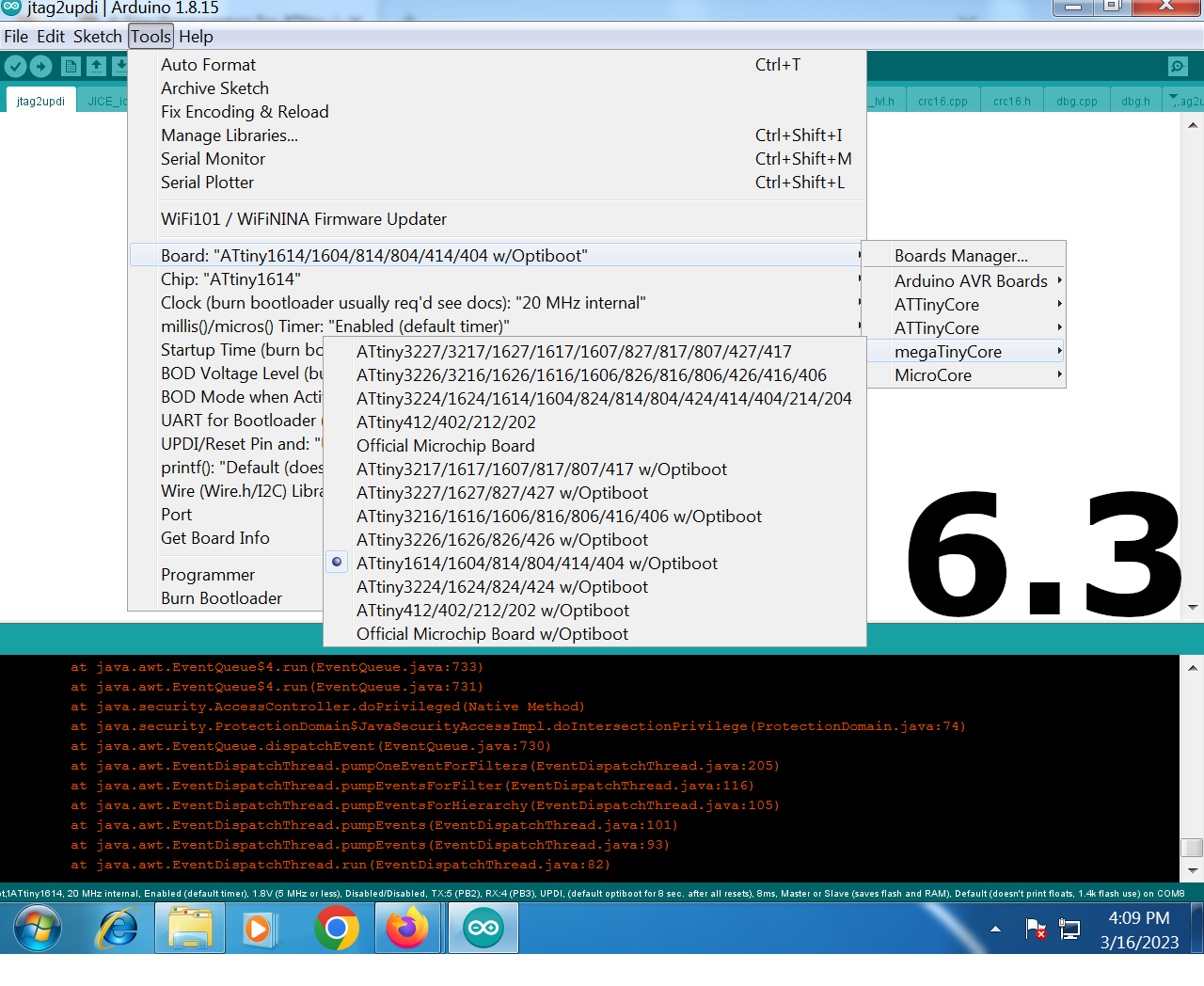Launch Google Chrome from taskbar
Screen dimensions: 1204x986
pyautogui.click(x=337, y=930)
